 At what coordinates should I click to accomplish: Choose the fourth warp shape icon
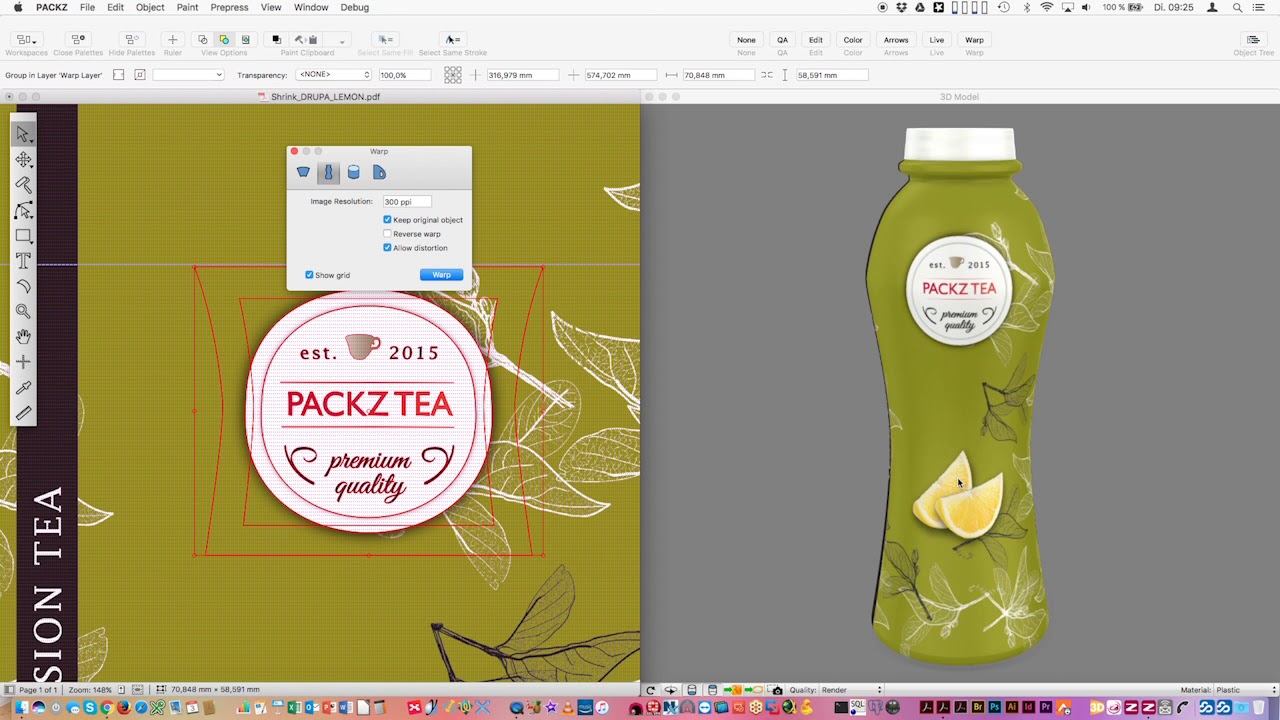(x=379, y=172)
